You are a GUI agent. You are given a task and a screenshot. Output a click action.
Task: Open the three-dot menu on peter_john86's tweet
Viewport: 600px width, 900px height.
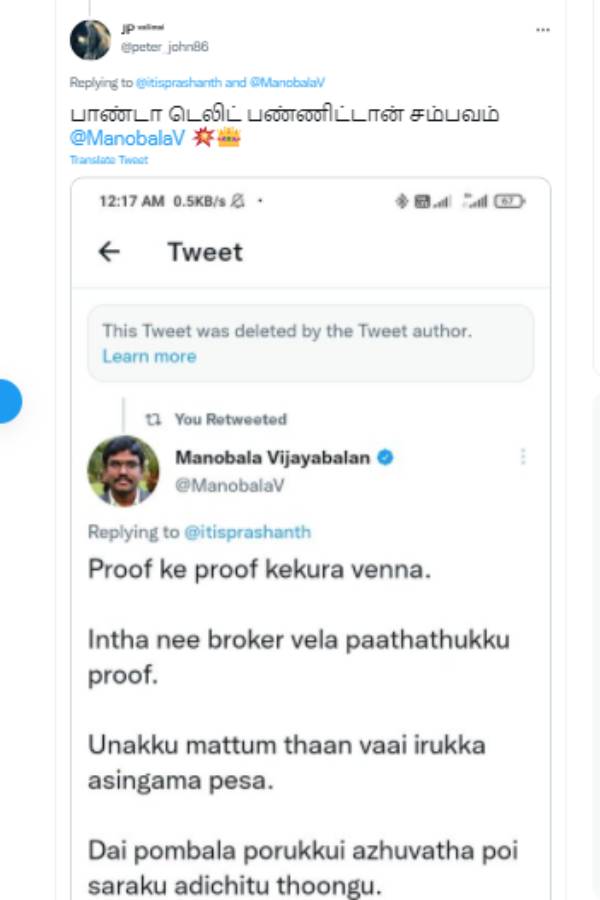click(x=541, y=30)
